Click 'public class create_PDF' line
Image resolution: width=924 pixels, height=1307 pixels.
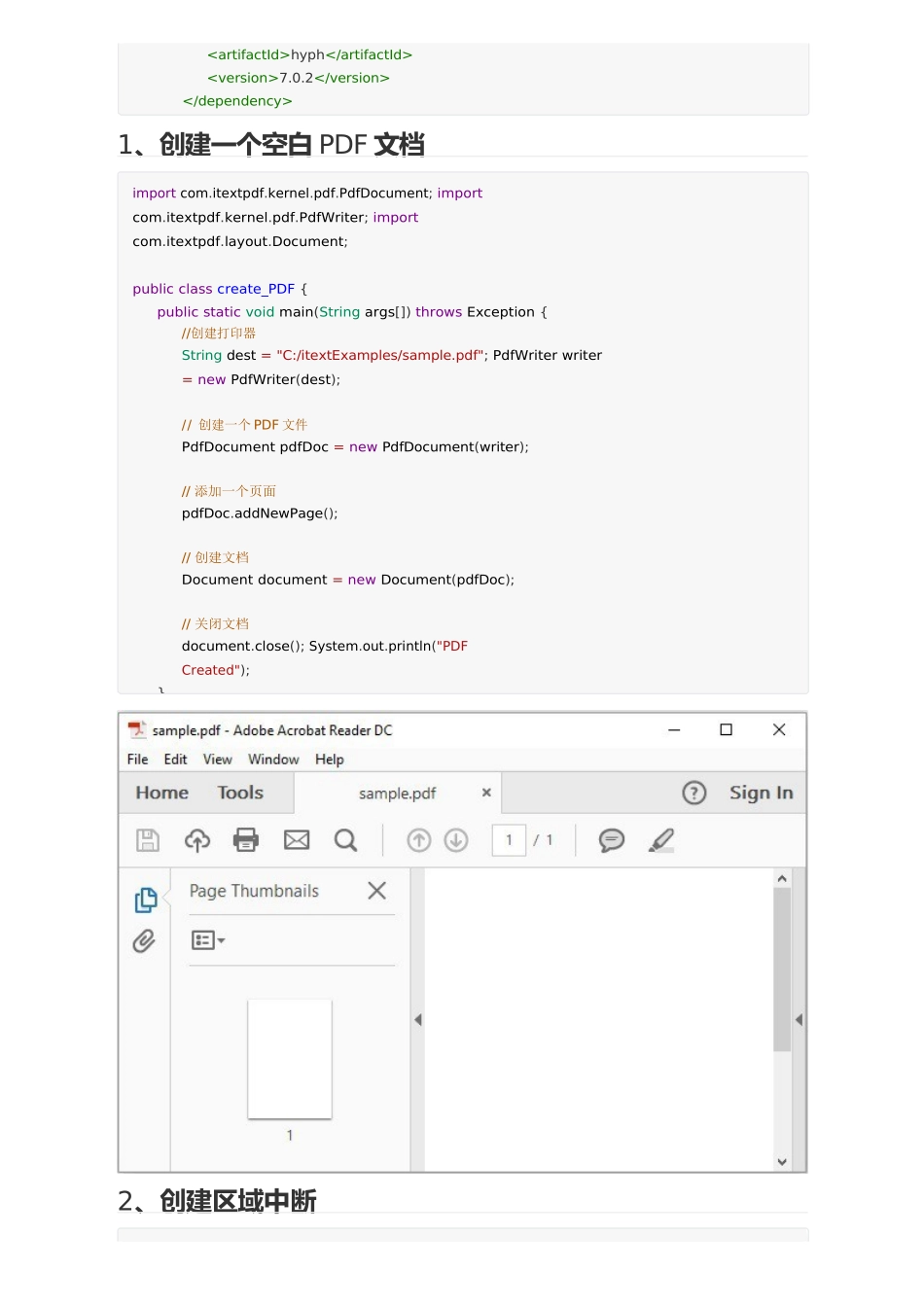click(x=220, y=289)
